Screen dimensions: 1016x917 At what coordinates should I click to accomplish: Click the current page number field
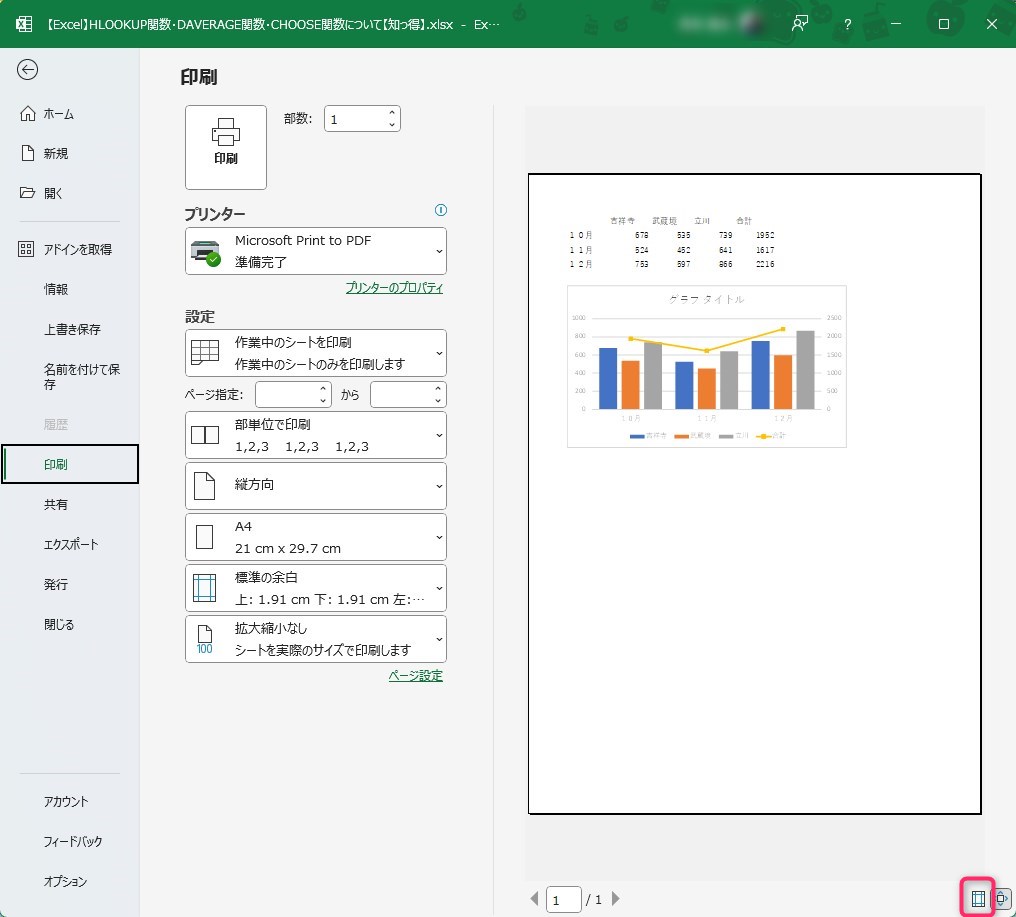coord(564,900)
